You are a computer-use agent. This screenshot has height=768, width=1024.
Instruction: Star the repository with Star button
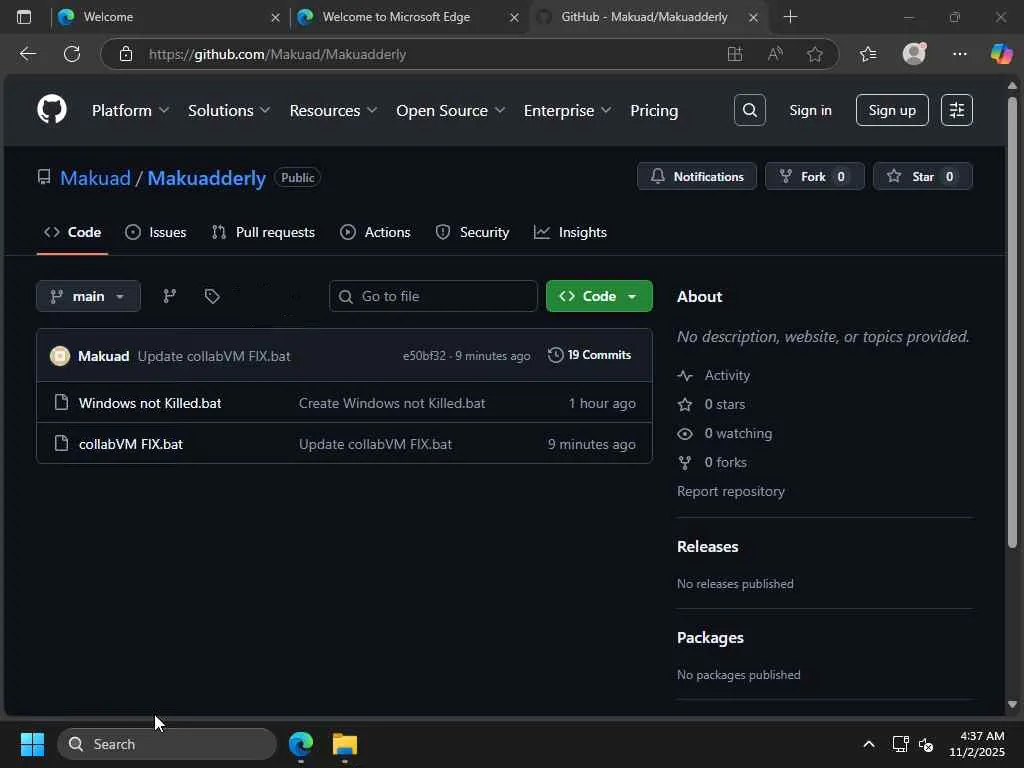click(922, 176)
